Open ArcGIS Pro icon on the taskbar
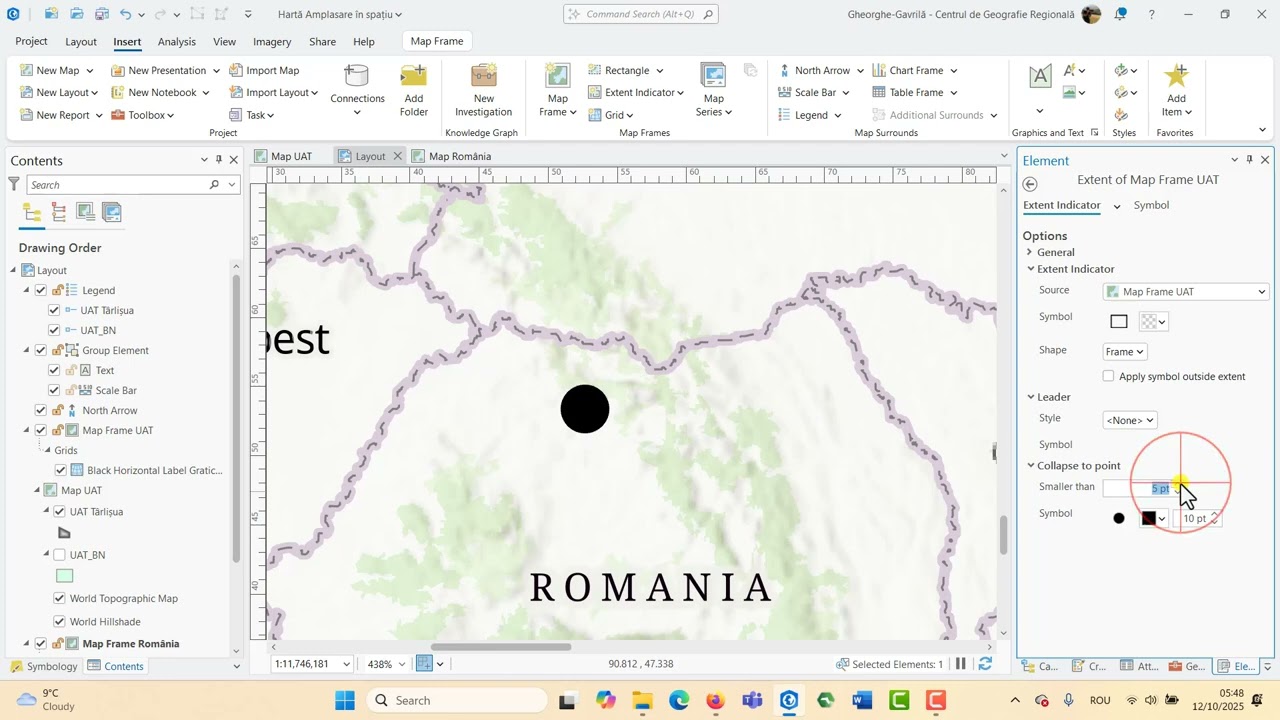This screenshot has height=720, width=1280. coord(789,700)
